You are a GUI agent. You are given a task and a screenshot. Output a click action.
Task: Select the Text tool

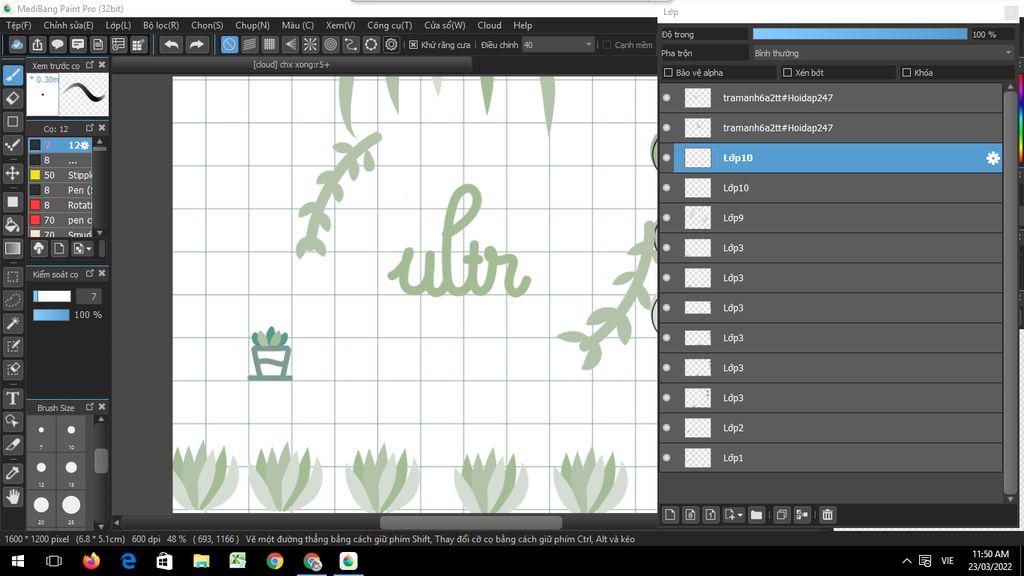point(12,398)
